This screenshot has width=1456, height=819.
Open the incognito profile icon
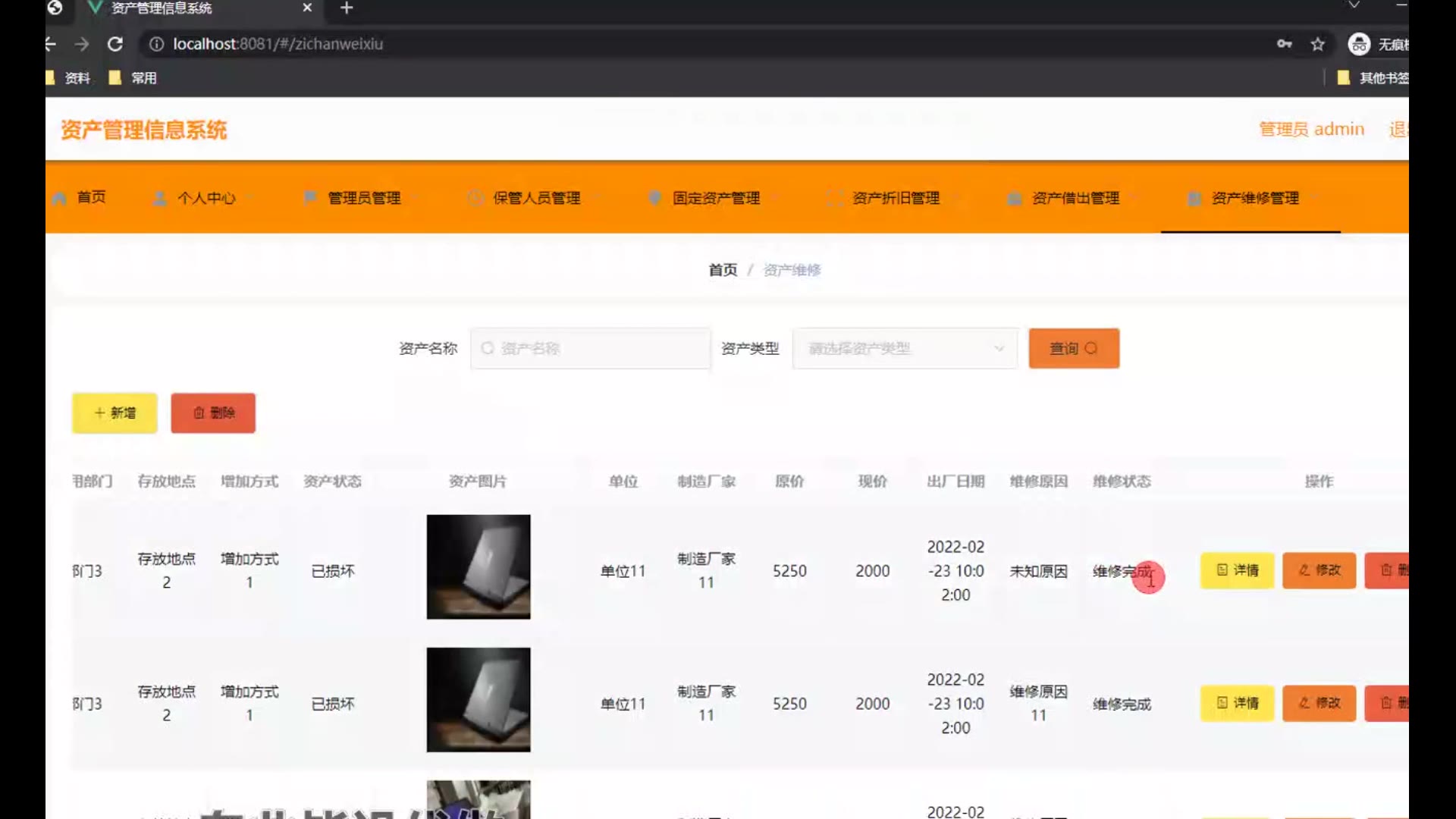1359,44
